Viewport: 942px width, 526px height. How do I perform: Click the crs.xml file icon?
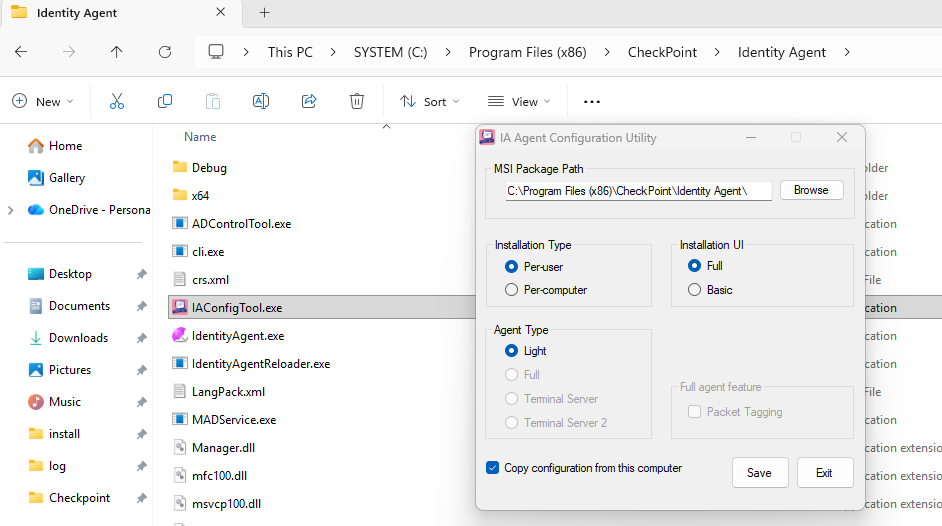pyautogui.click(x=179, y=279)
